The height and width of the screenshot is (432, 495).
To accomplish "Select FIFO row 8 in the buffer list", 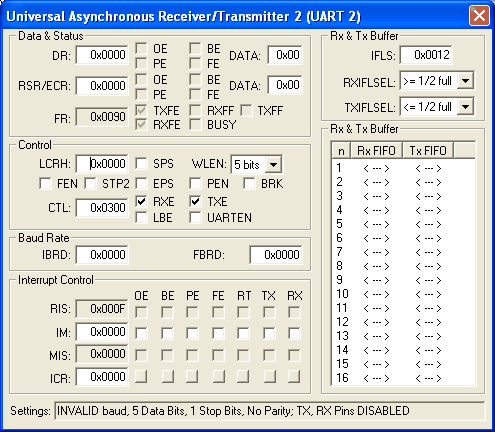I will (x=403, y=266).
